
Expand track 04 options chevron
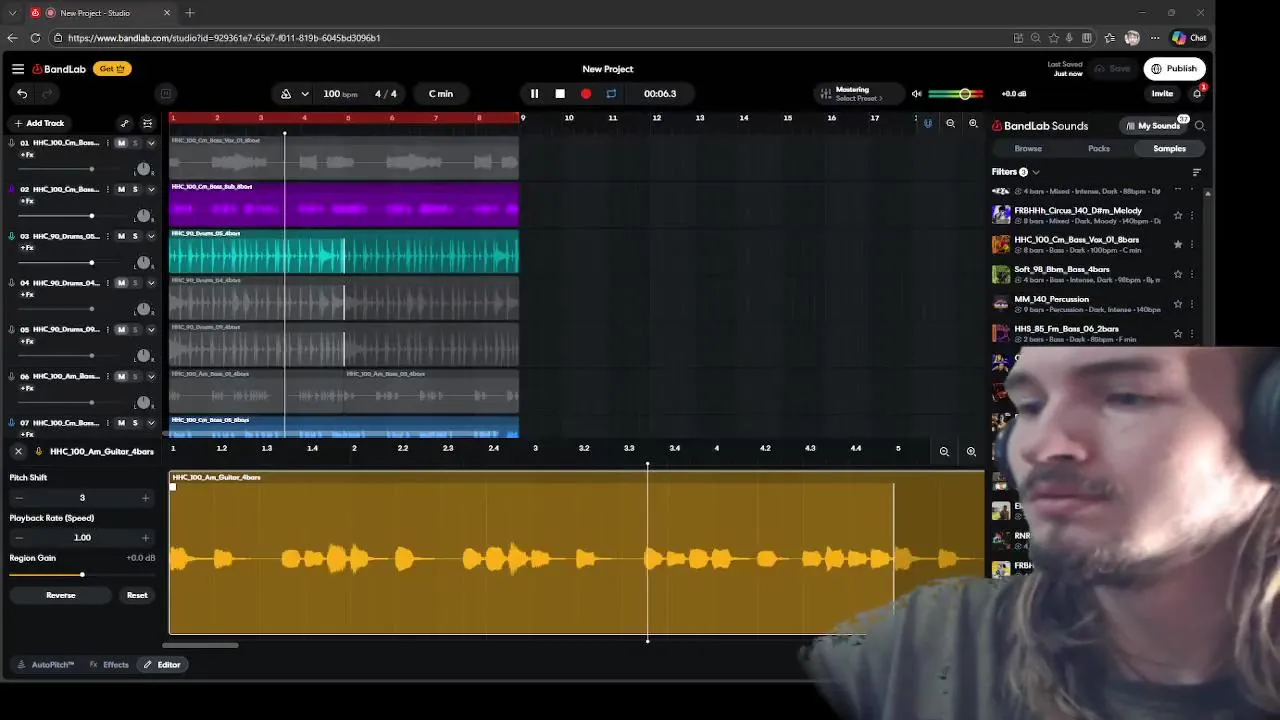(x=151, y=283)
